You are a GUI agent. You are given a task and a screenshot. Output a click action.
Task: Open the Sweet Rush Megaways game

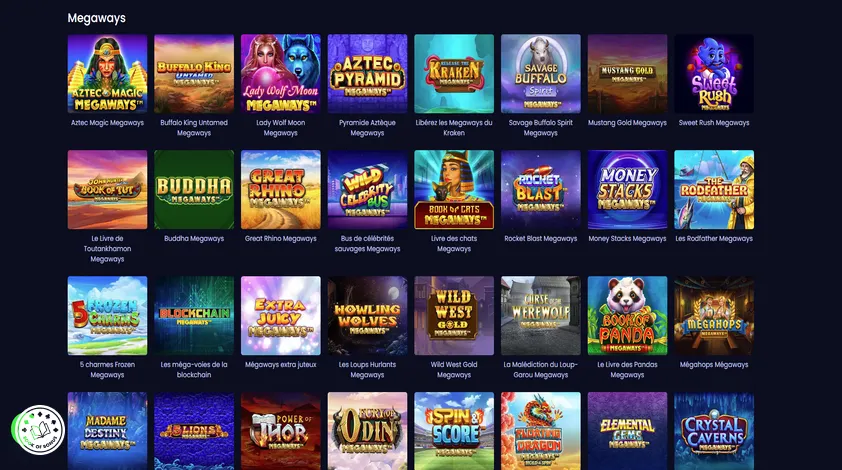714,74
